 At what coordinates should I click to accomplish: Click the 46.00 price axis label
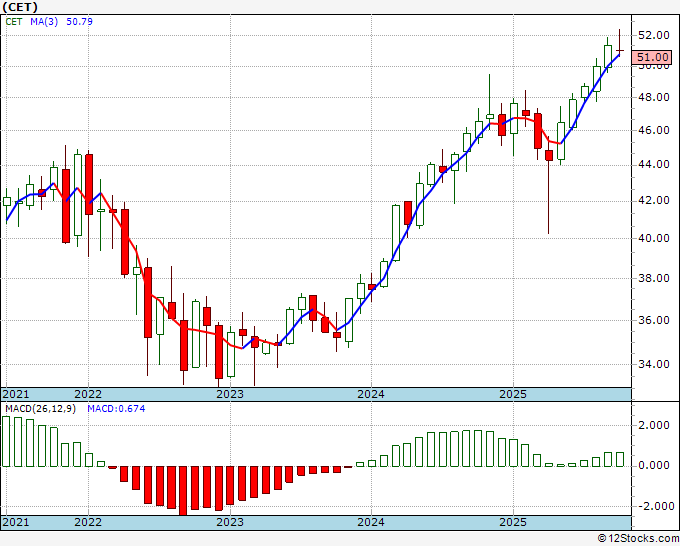coord(653,130)
